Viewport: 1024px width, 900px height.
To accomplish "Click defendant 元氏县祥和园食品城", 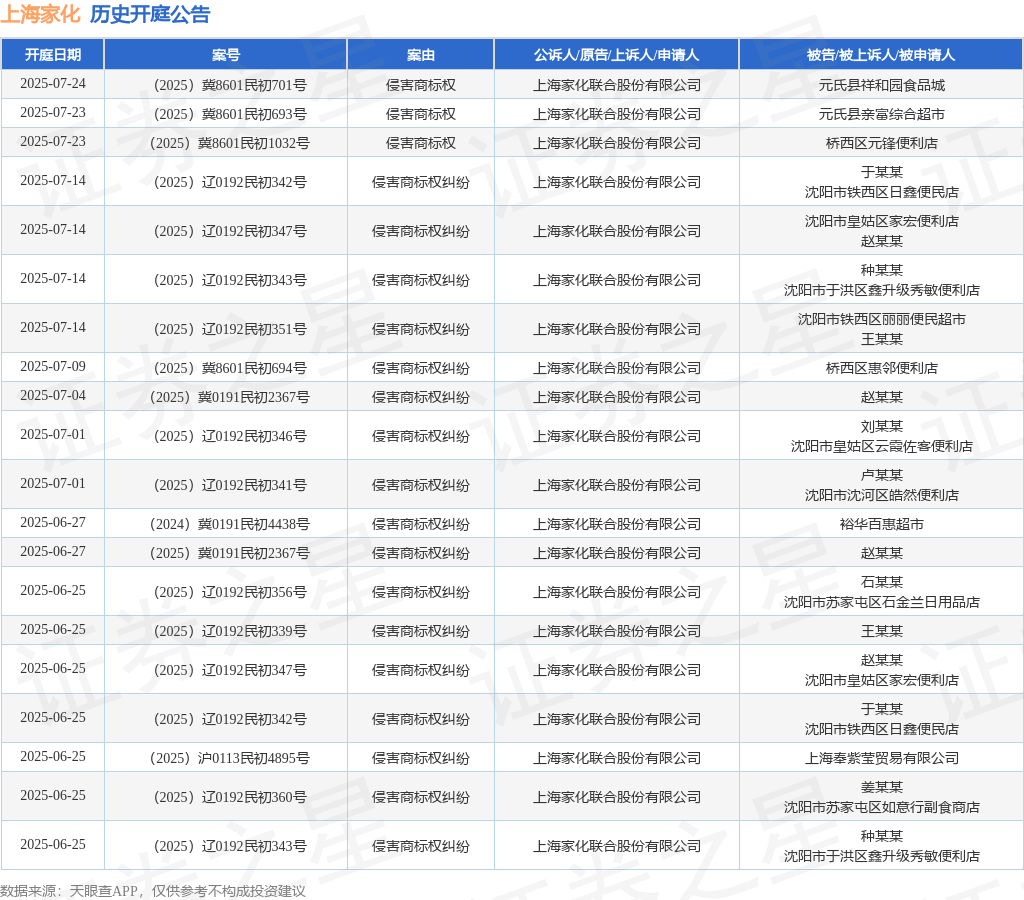I will tap(882, 85).
